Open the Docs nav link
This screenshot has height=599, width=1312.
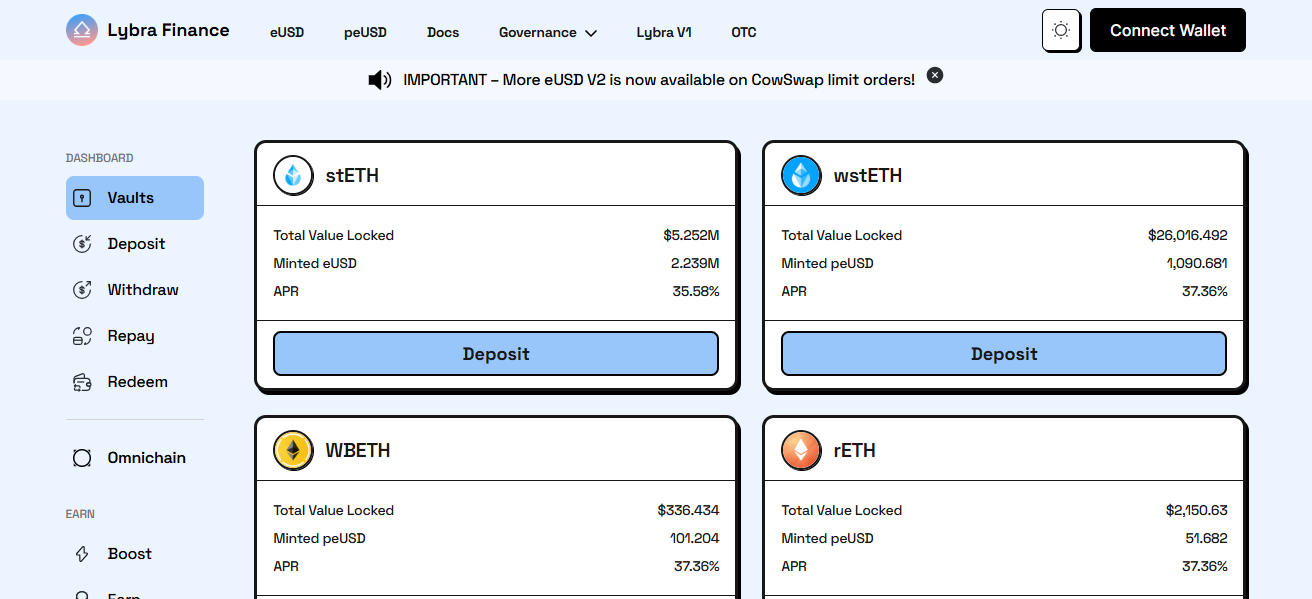(x=443, y=32)
